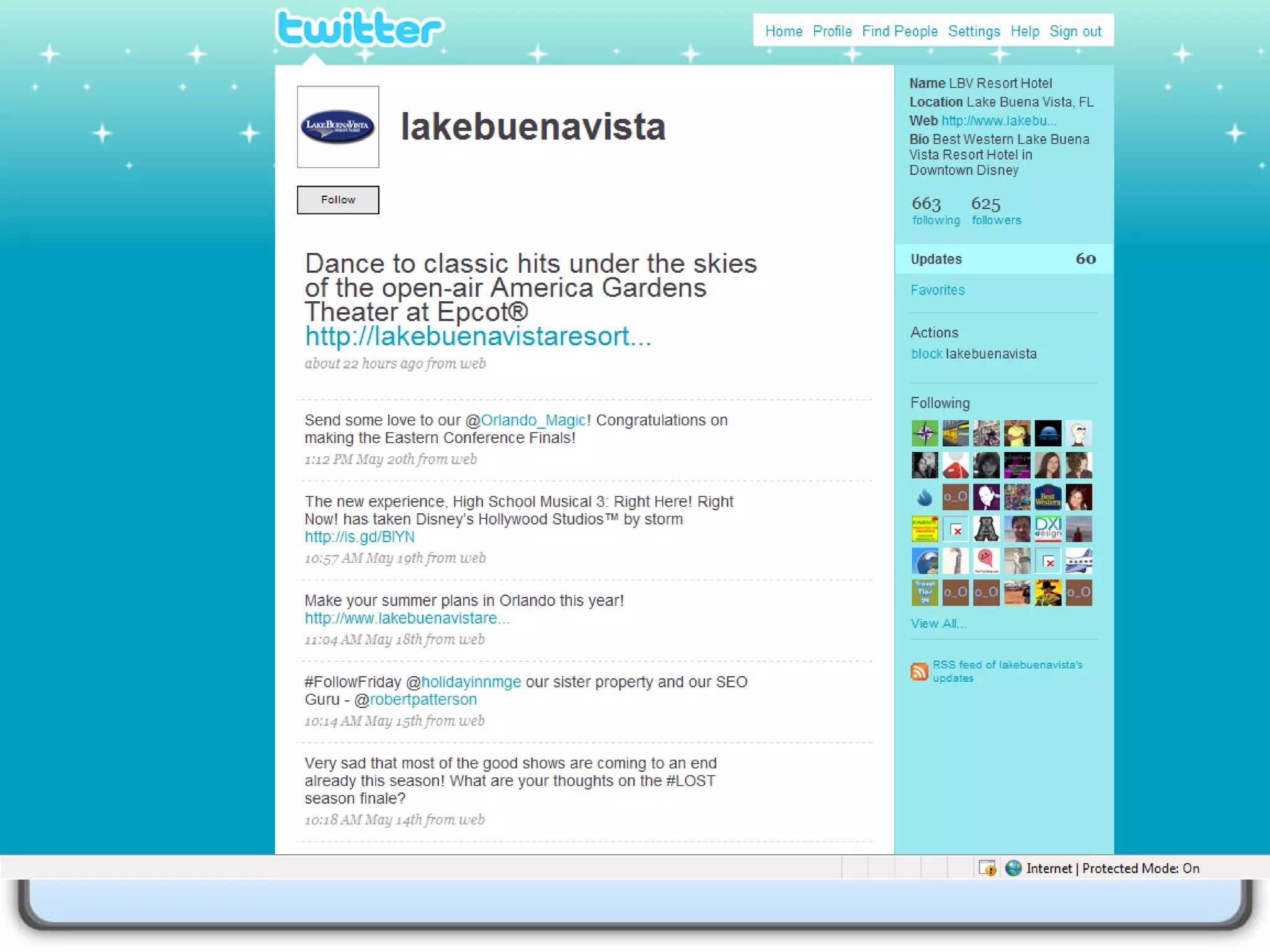Viewport: 1270px width, 952px height.
Task: Click the Best Western avatar in Following
Action: click(1047, 497)
